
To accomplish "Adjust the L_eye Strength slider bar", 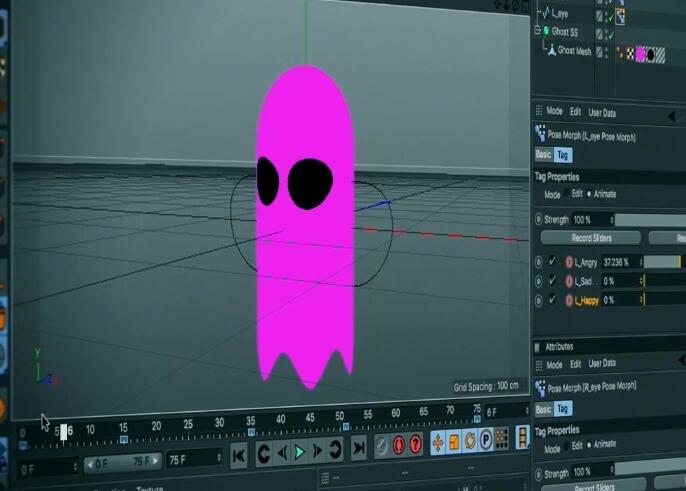I will click(650, 220).
